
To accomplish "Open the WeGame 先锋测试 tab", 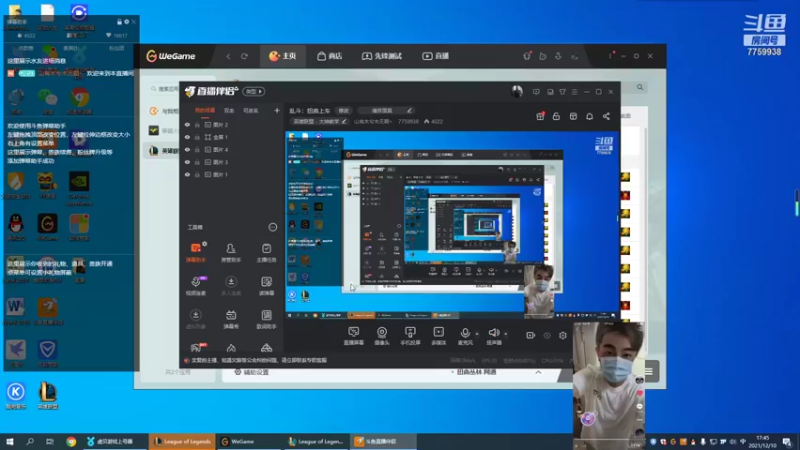I will coord(382,56).
